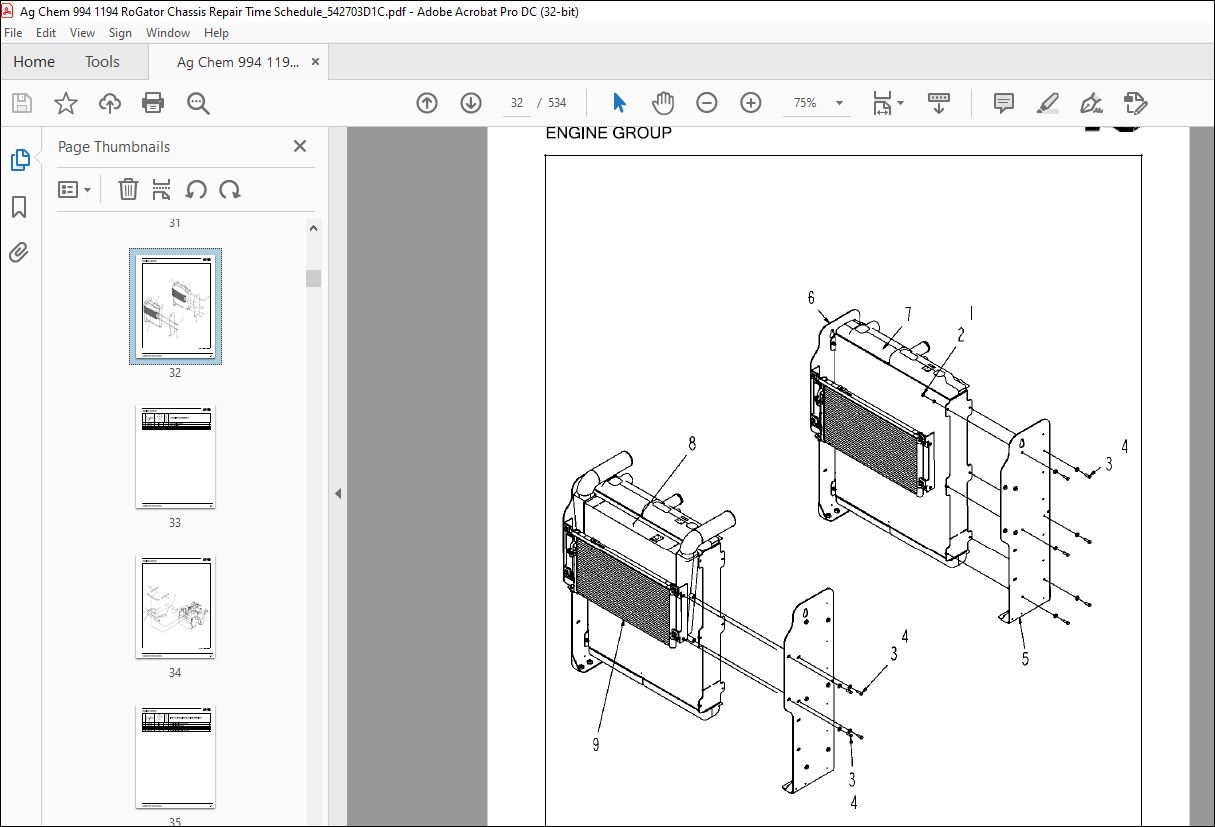Image resolution: width=1215 pixels, height=827 pixels.
Task: Switch to the Tools tab
Action: [102, 62]
